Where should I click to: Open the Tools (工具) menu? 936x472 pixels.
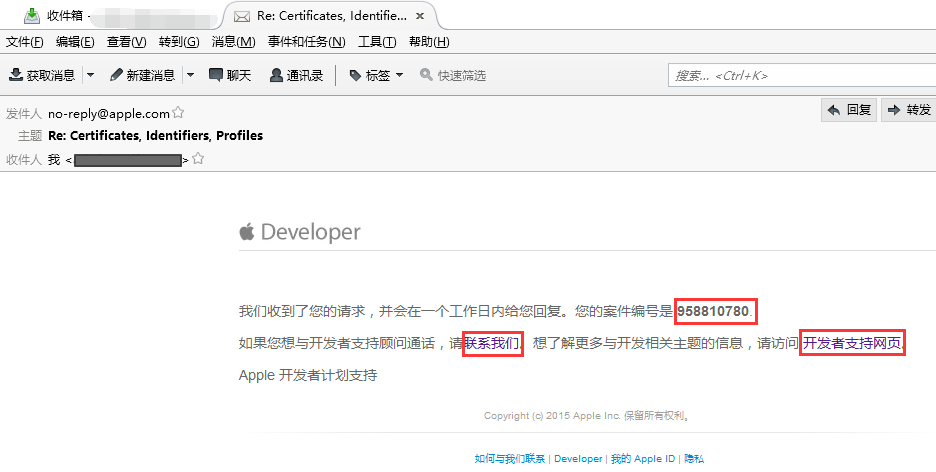pyautogui.click(x=377, y=42)
